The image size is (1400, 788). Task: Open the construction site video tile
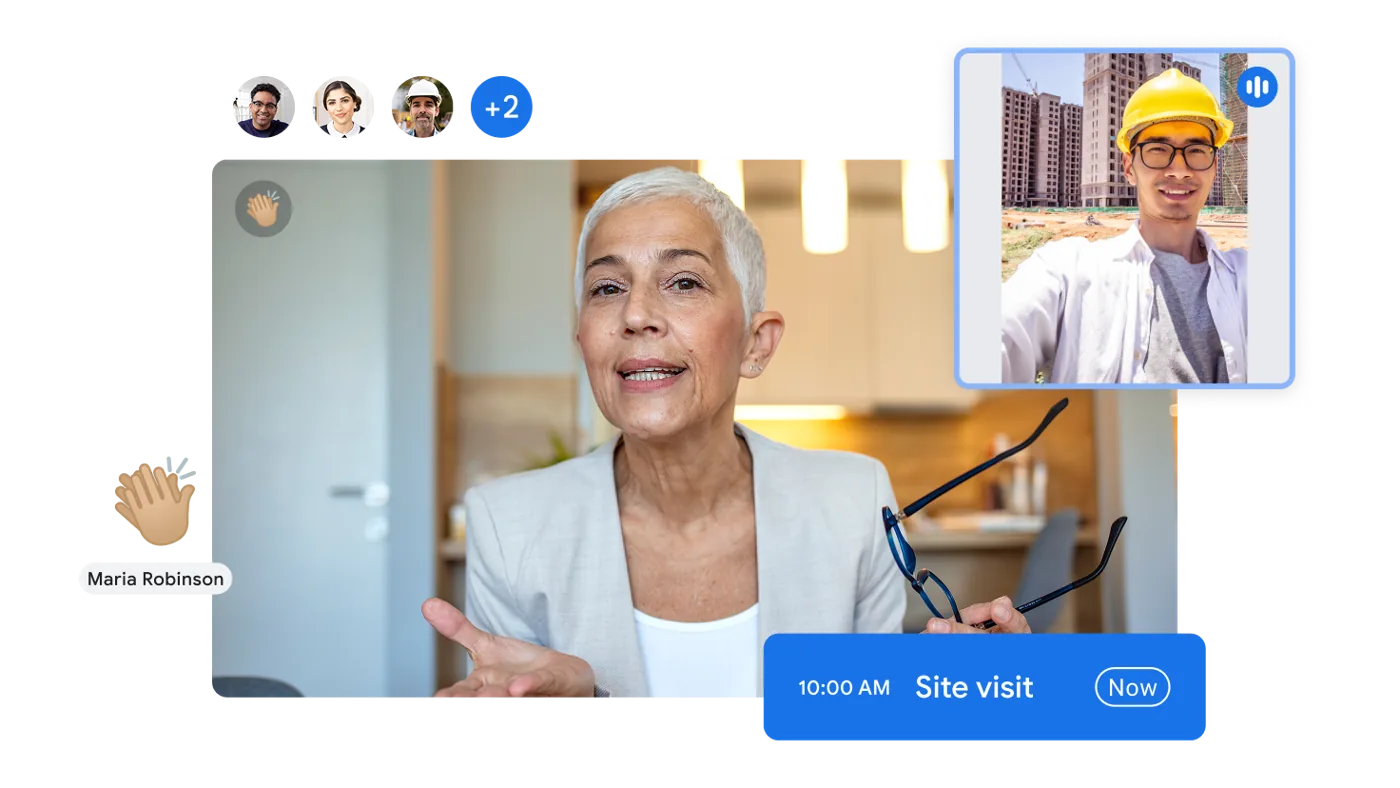point(1124,218)
